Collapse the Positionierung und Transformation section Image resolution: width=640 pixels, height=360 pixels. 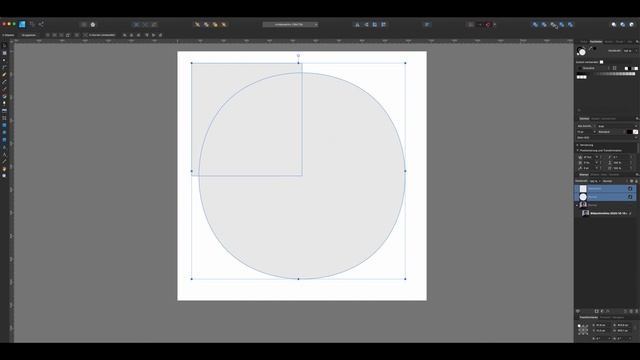pos(578,150)
